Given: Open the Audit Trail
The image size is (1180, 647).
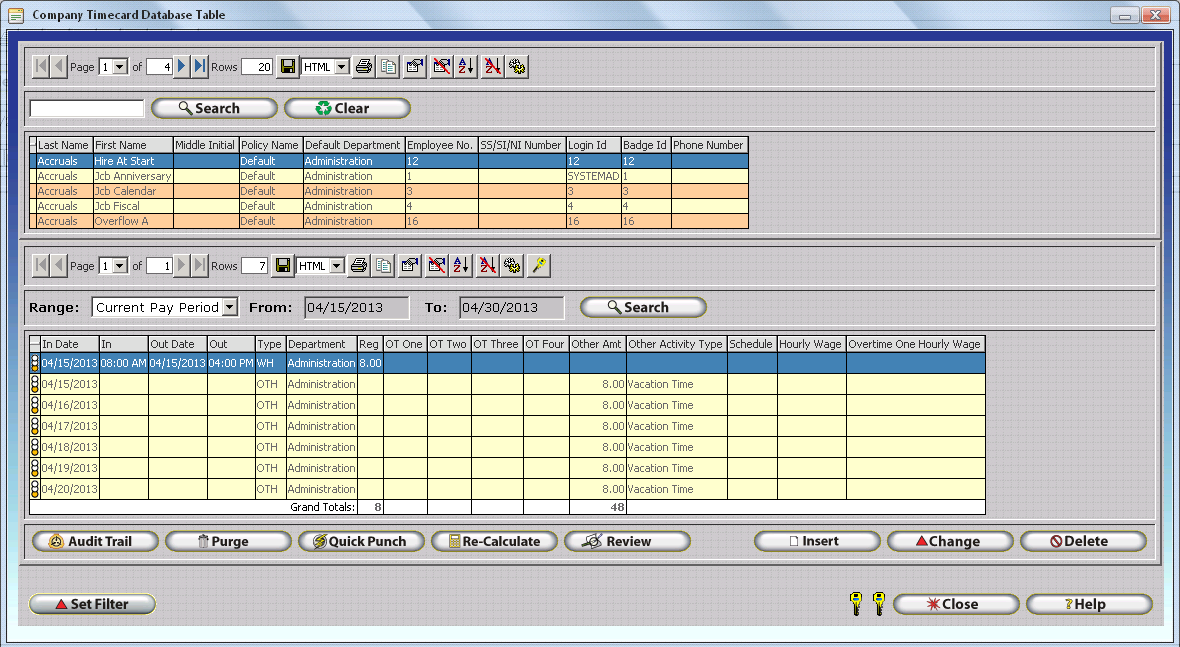Looking at the screenshot, I should pyautogui.click(x=96, y=541).
